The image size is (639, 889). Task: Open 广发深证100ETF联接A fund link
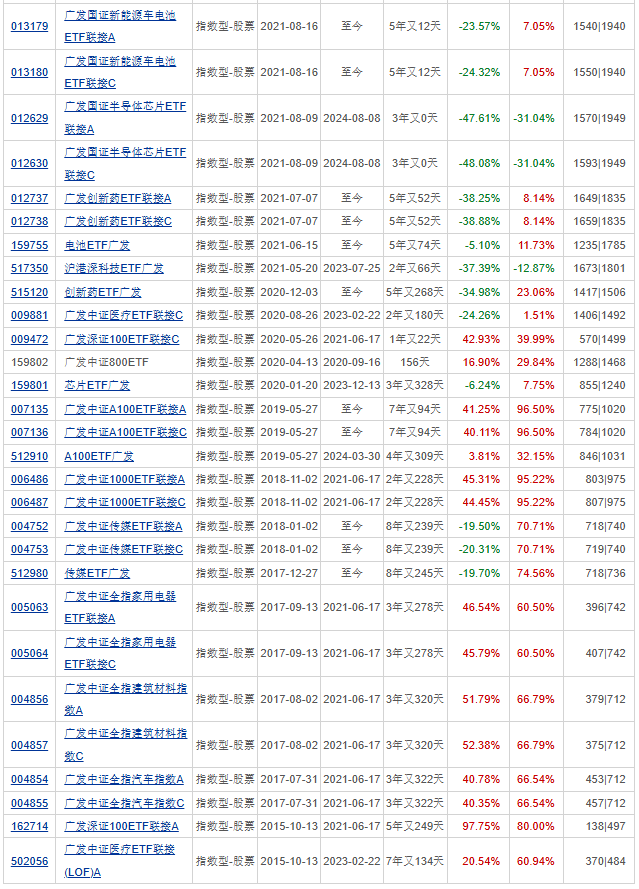[x=121, y=827]
